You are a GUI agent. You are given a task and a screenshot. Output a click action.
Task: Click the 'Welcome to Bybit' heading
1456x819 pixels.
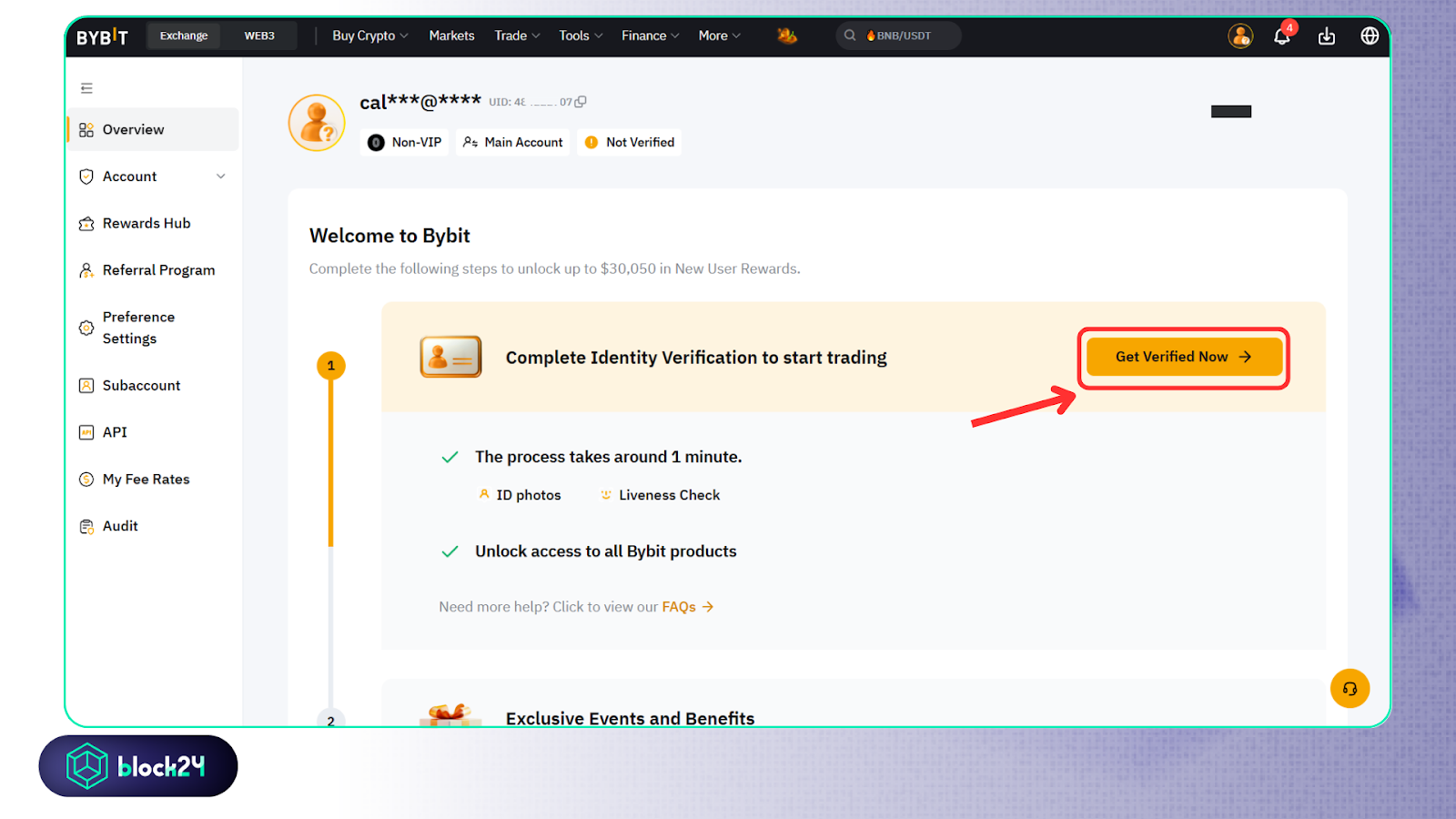[389, 236]
